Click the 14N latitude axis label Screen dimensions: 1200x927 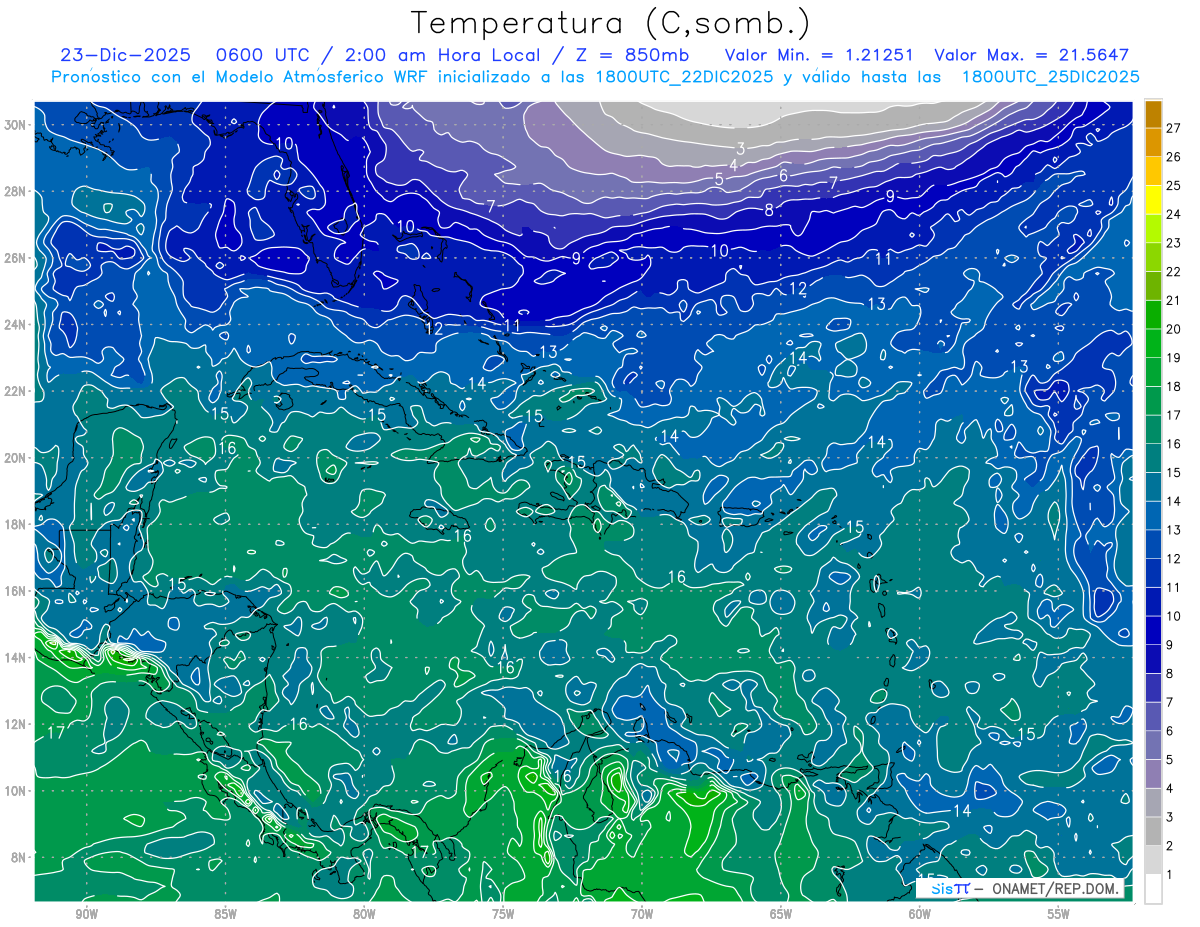(14, 657)
